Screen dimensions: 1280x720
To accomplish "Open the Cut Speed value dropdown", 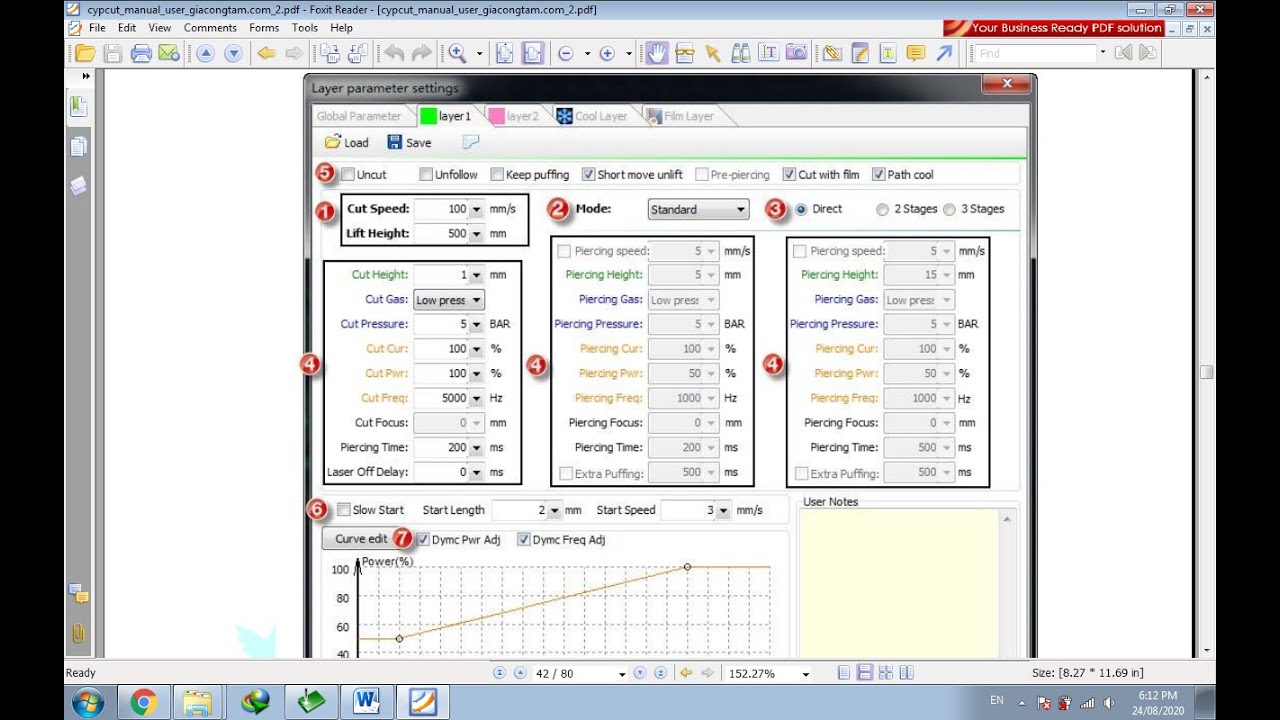I will point(476,210).
